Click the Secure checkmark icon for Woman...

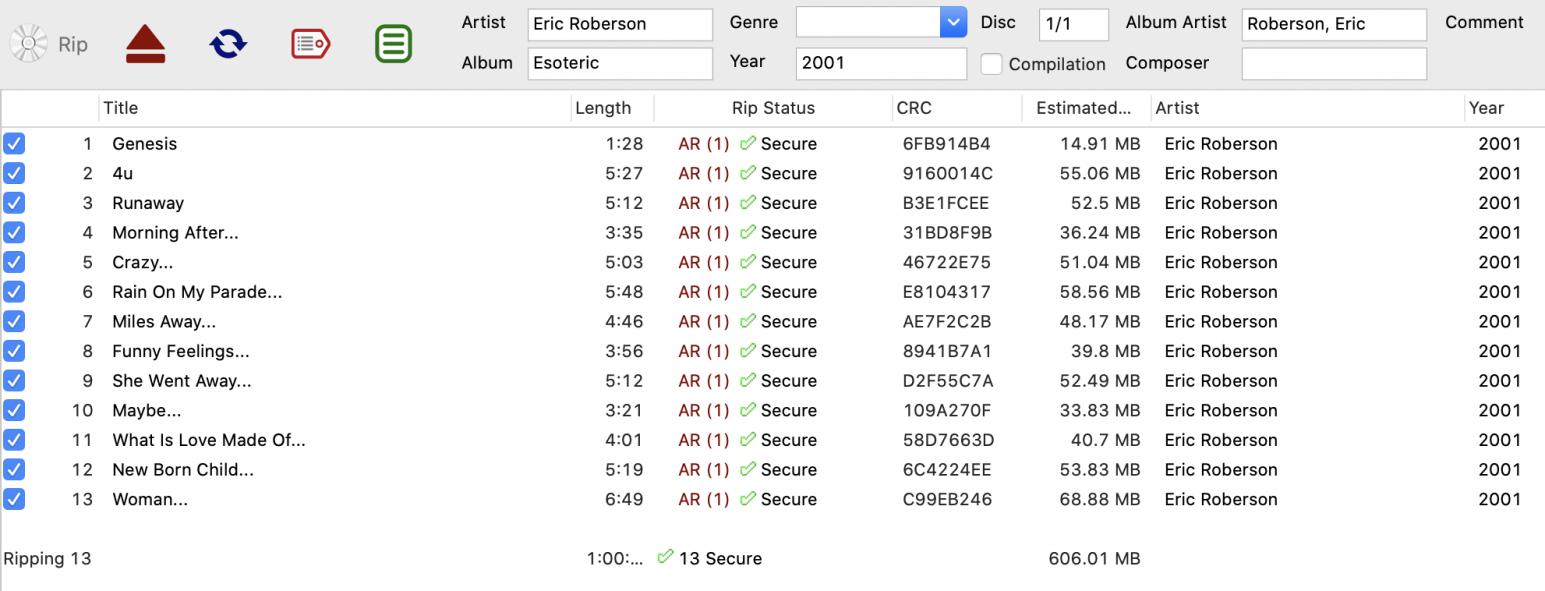coord(747,499)
